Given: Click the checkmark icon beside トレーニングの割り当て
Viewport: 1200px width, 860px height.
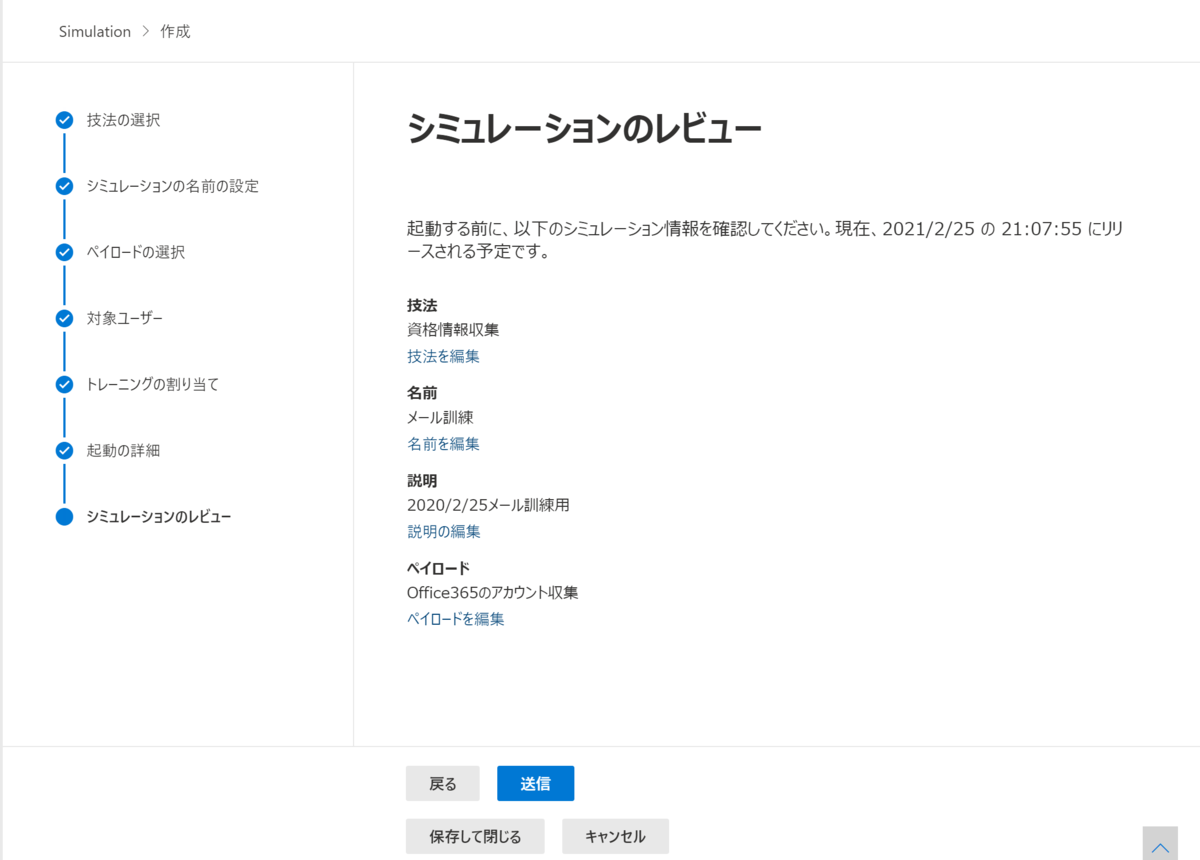Looking at the screenshot, I should click(x=64, y=384).
